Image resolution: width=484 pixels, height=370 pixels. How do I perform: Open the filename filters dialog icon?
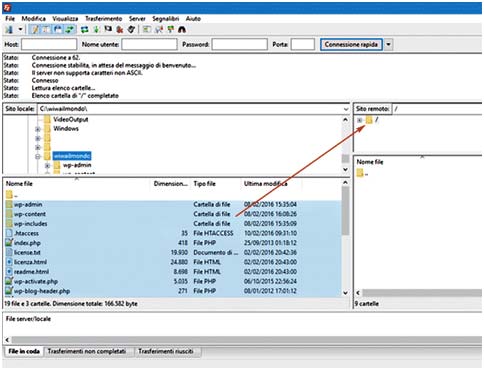(147, 30)
